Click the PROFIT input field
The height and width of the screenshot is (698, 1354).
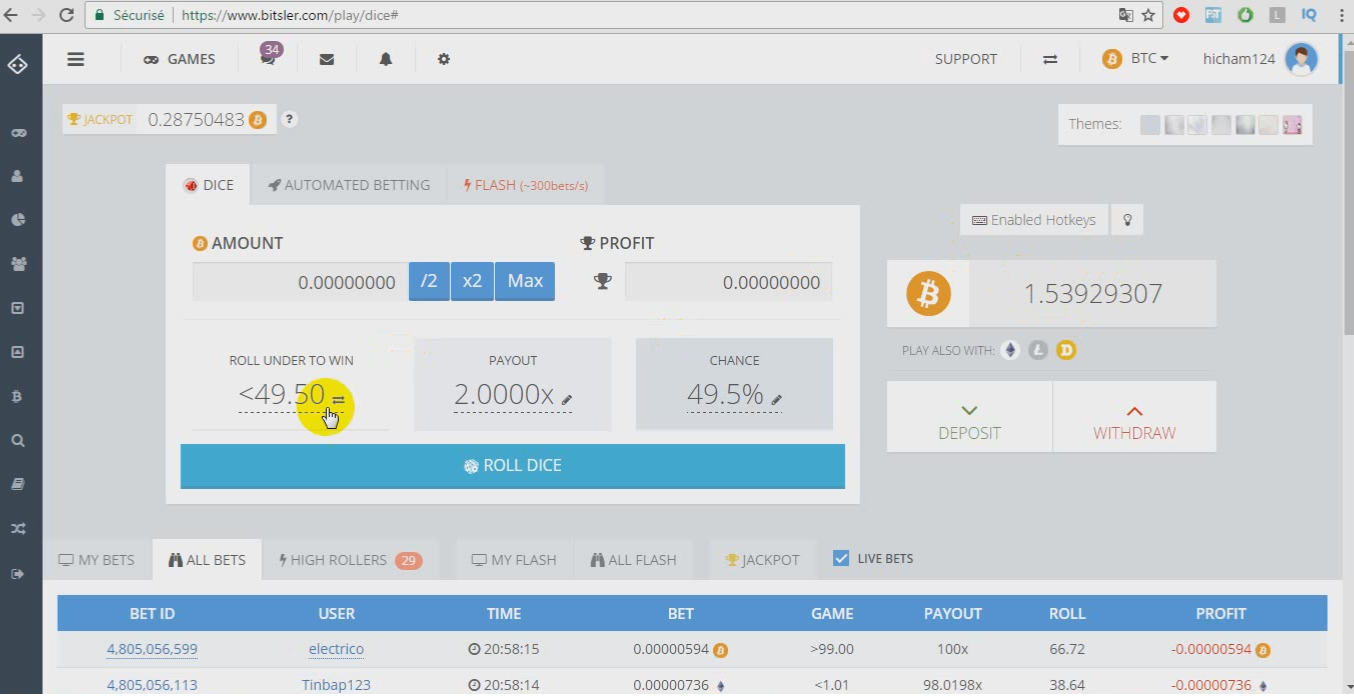(728, 282)
